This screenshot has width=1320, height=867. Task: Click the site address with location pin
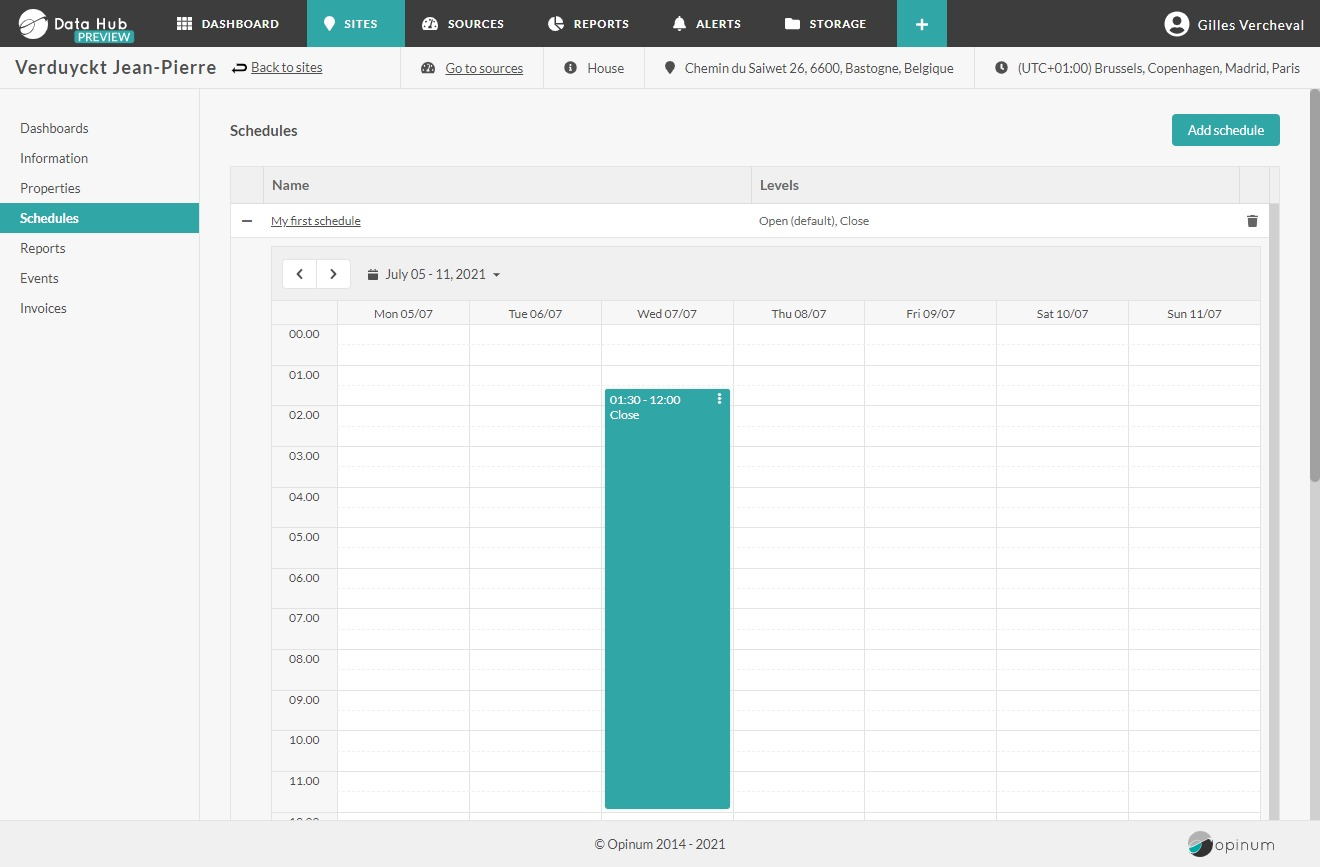pyautogui.click(x=808, y=69)
